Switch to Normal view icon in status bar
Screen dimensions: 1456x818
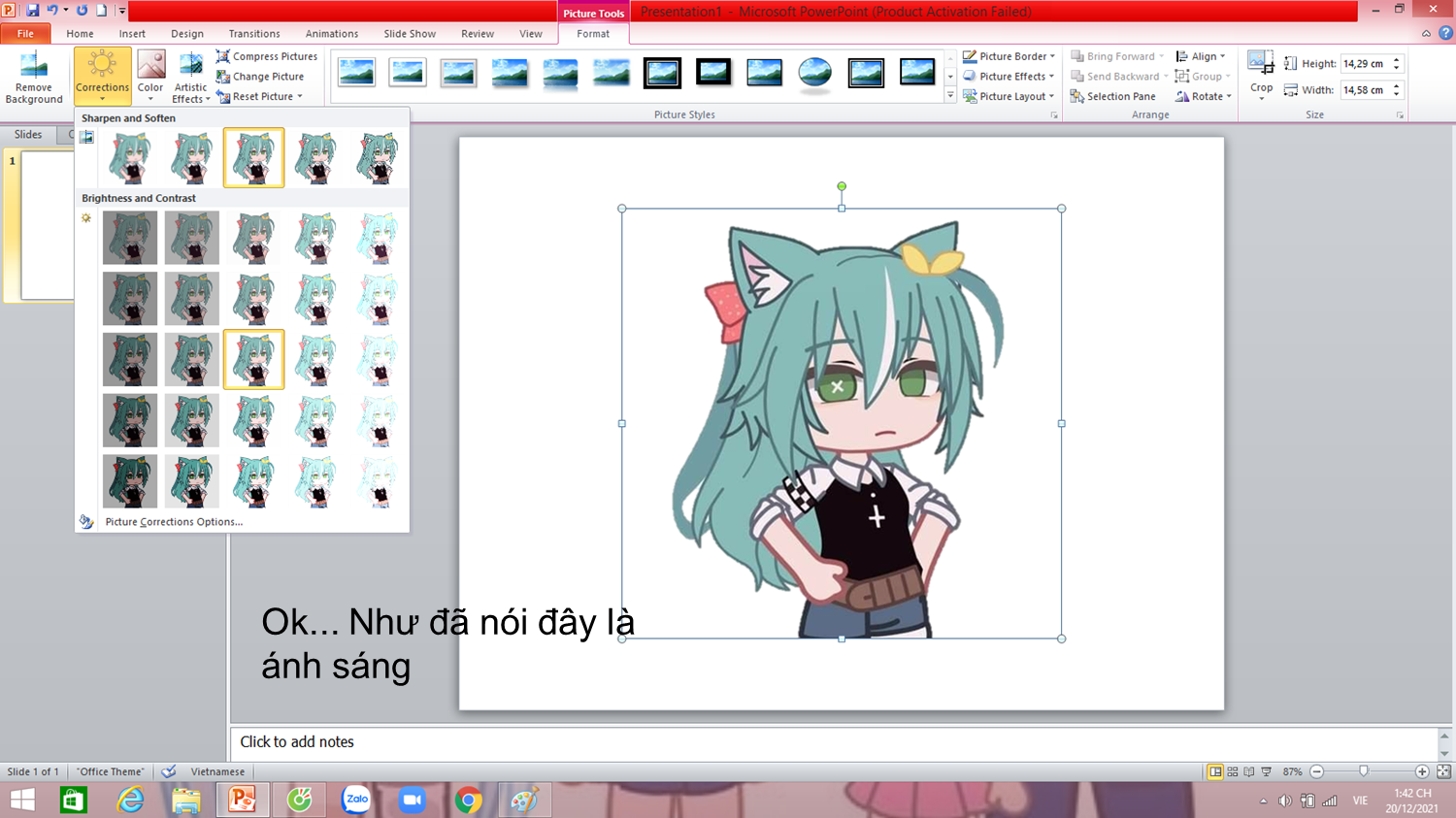tap(1215, 771)
